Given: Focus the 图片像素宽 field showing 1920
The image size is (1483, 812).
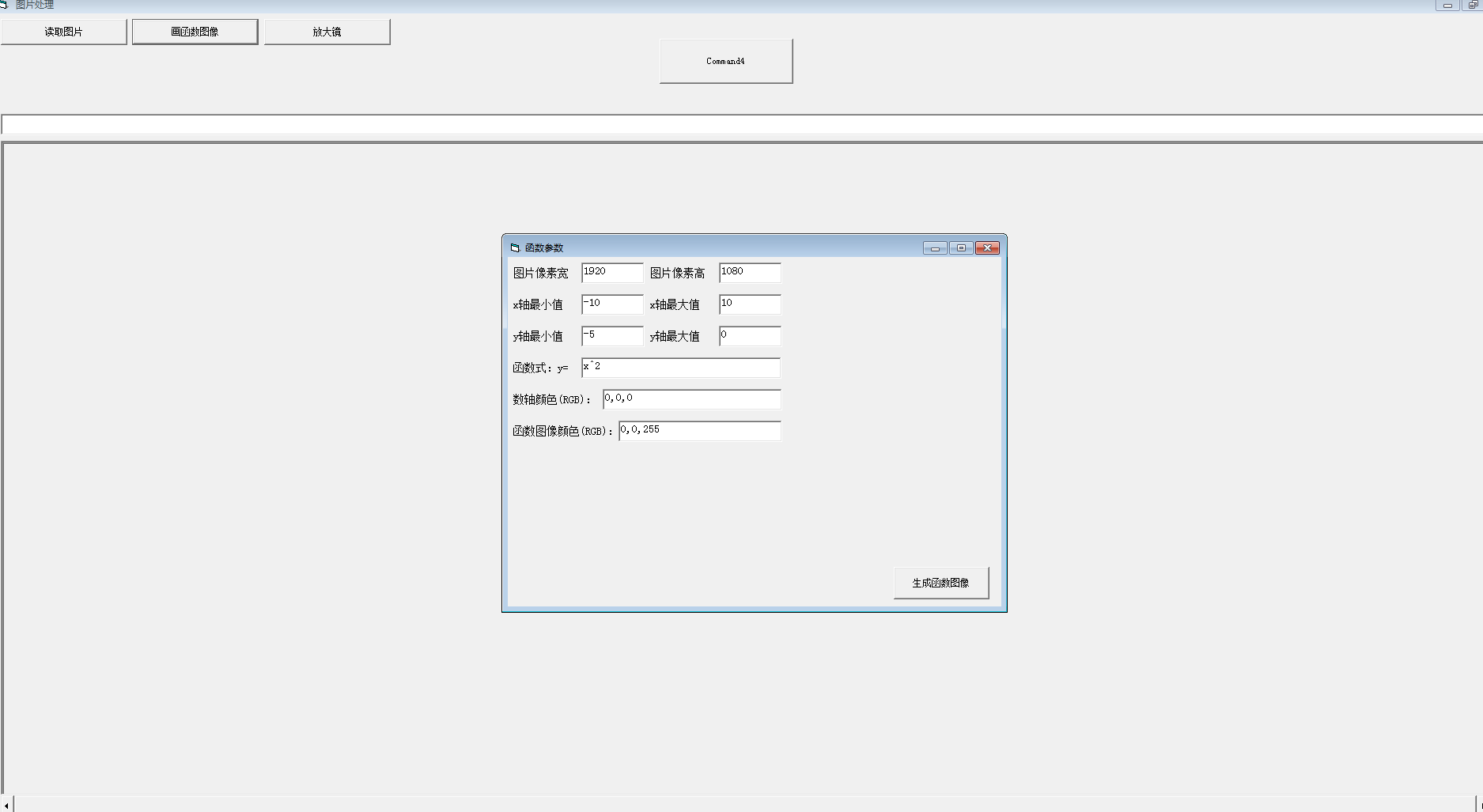Looking at the screenshot, I should [x=612, y=273].
